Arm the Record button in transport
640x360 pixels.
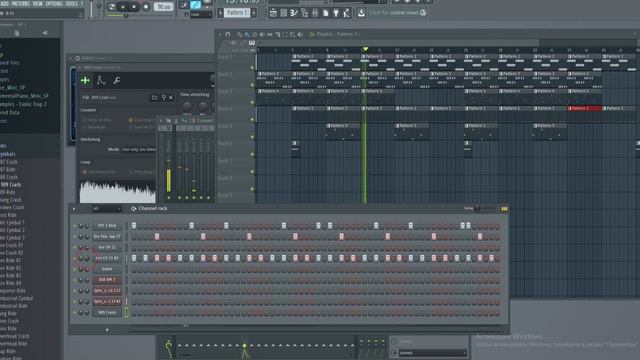tap(146, 7)
